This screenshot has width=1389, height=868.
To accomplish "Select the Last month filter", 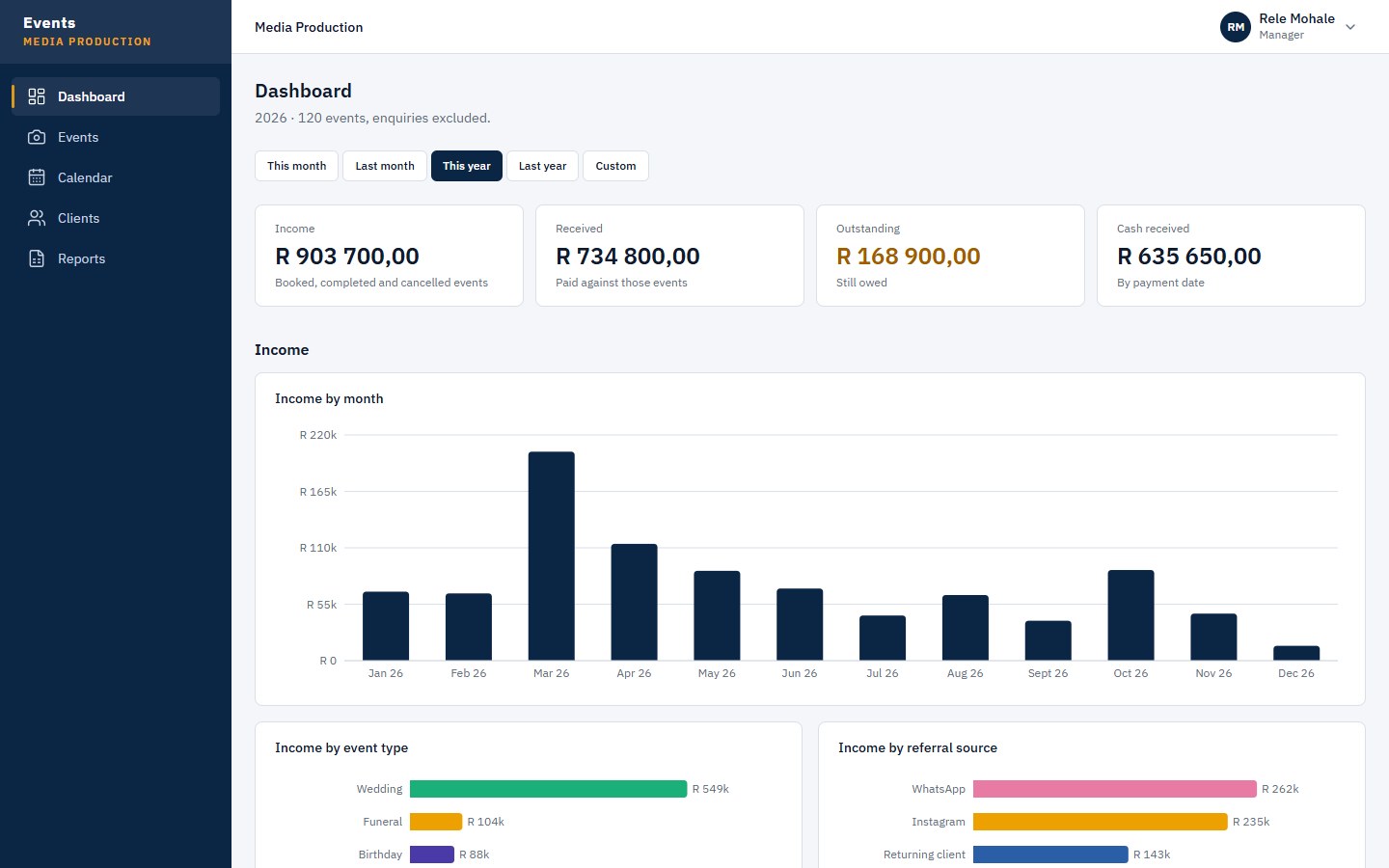I will point(385,166).
